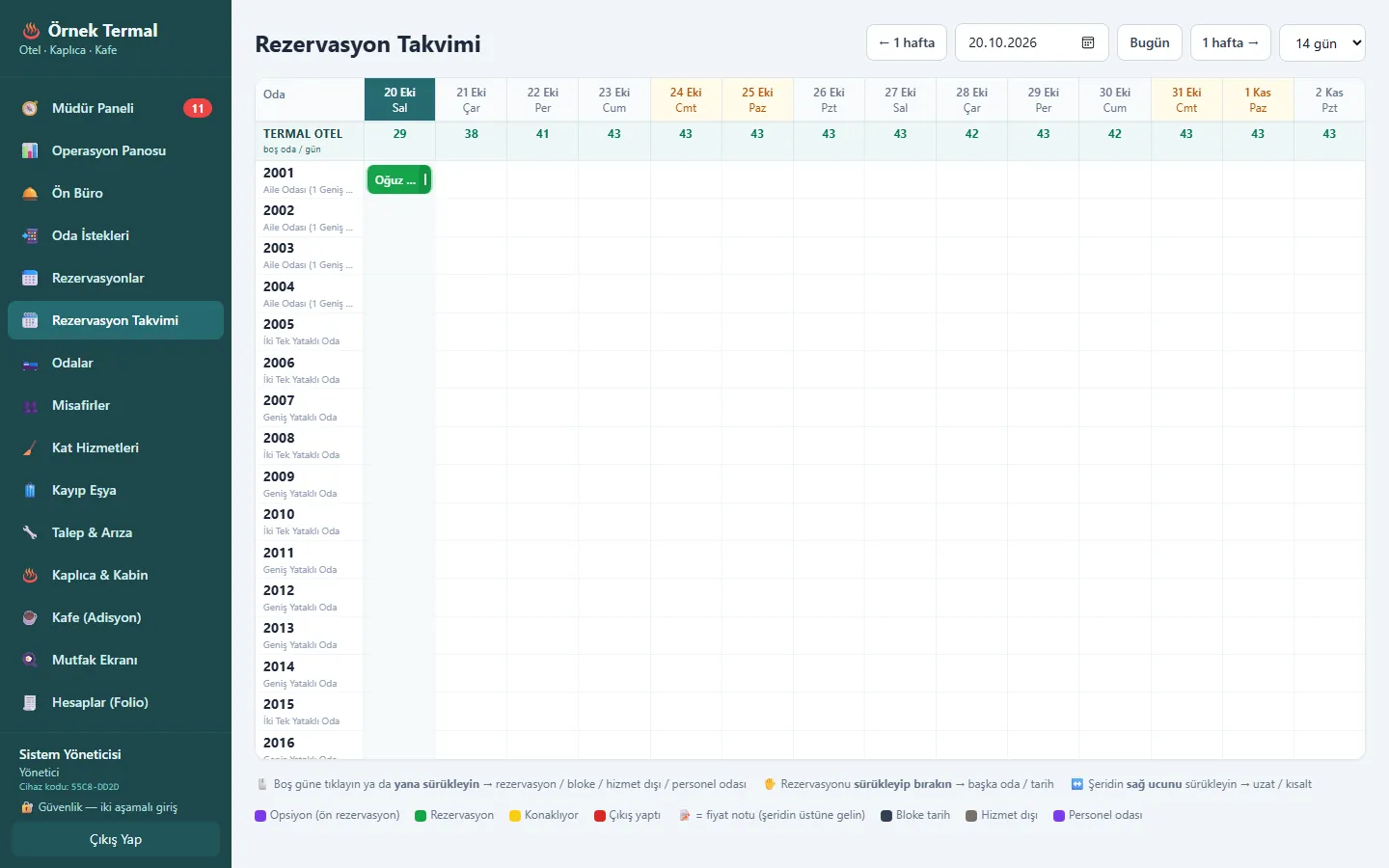This screenshot has height=868, width=1389.
Task: Click the Talep & Arıza wrench icon
Action: [30, 532]
